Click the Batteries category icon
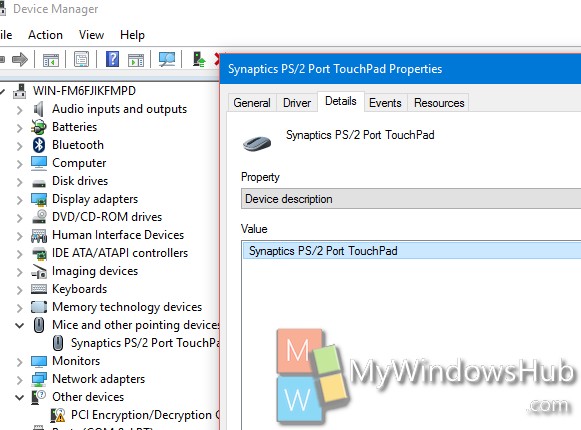 pos(39,127)
